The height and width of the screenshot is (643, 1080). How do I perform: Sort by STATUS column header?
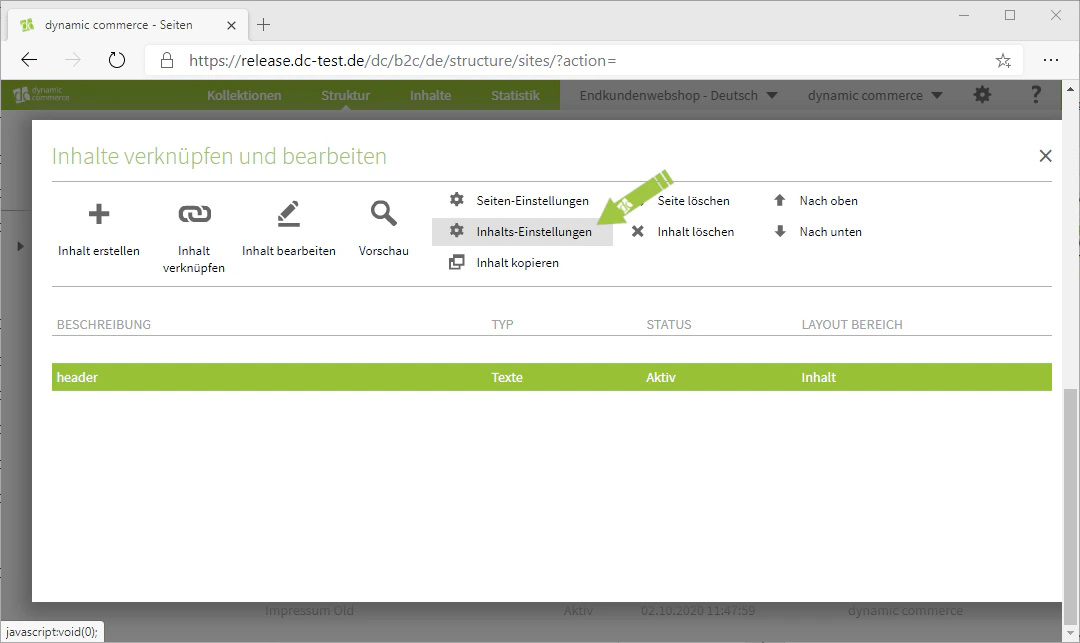[669, 324]
